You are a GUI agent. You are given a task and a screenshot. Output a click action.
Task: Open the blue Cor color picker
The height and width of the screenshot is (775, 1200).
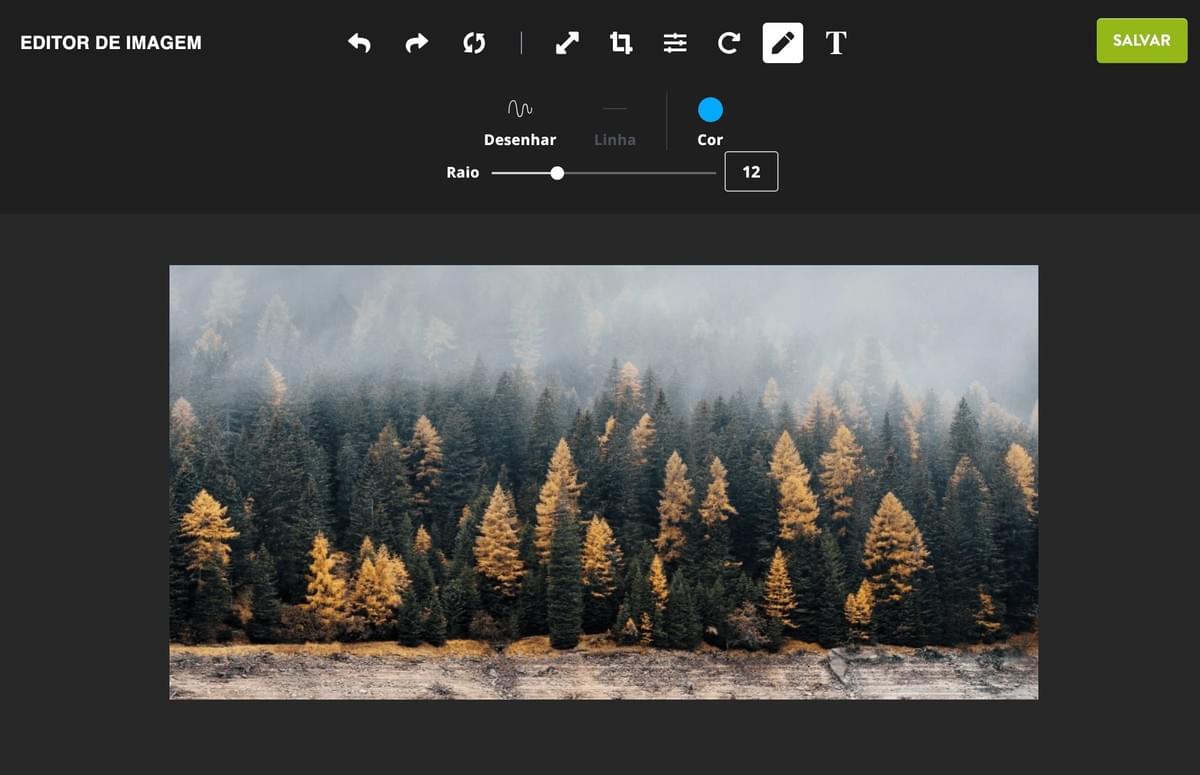pos(710,109)
